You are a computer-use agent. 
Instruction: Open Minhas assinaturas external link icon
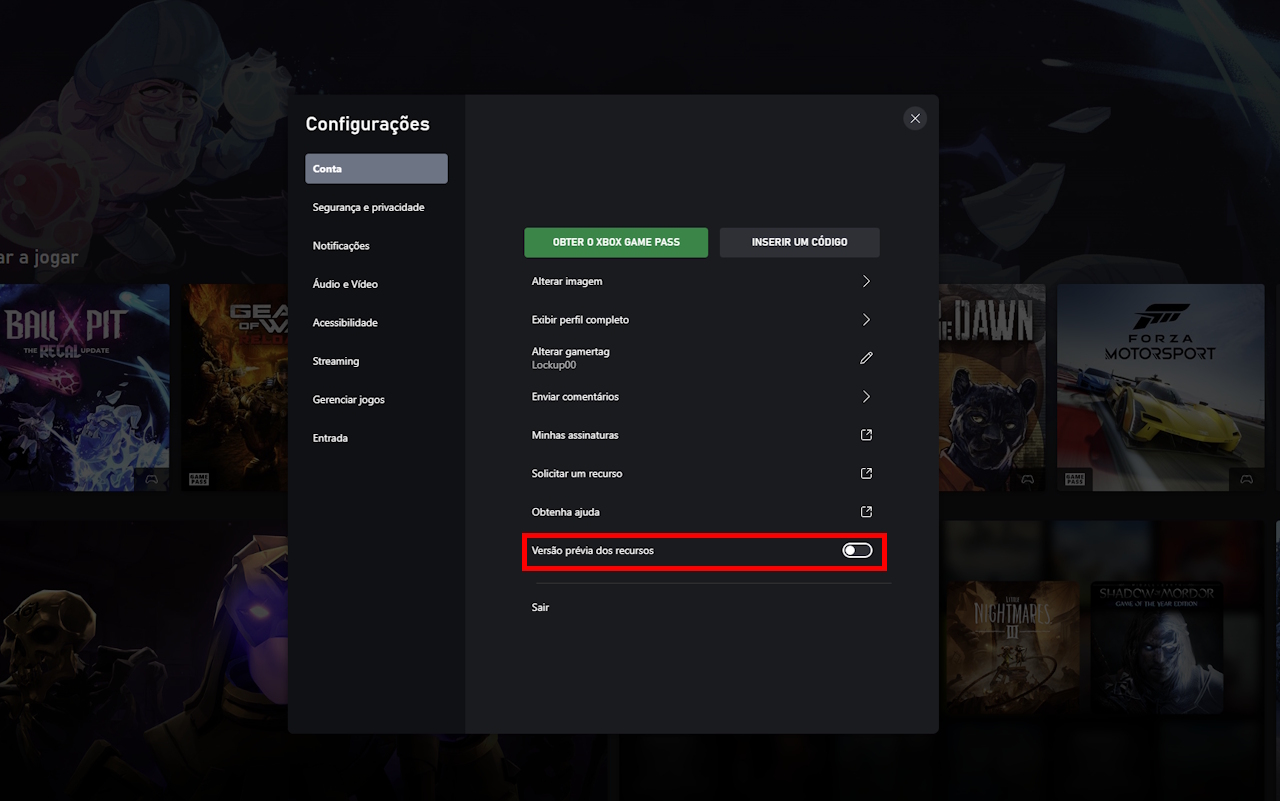(865, 434)
